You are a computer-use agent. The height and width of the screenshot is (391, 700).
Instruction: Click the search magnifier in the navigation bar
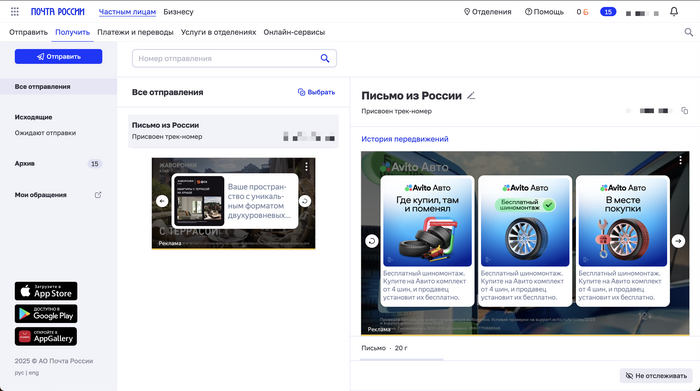click(689, 32)
